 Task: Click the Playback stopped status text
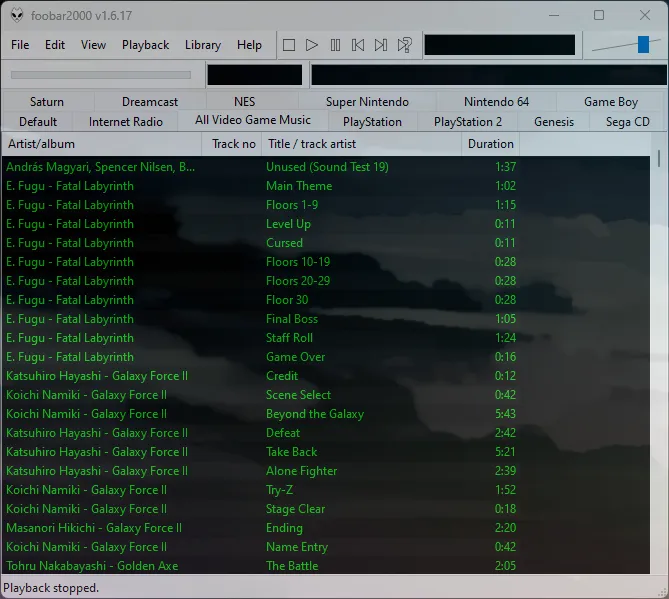click(x=51, y=588)
